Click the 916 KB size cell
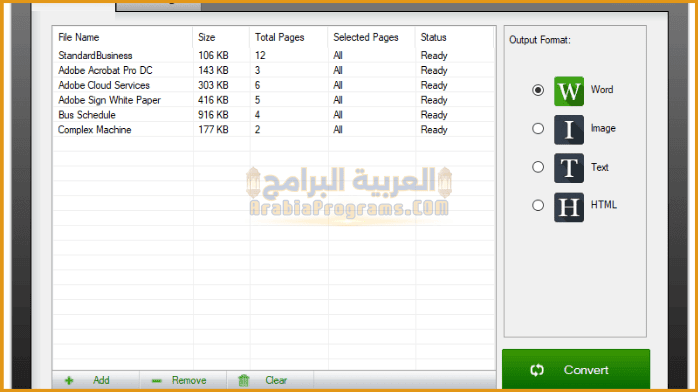698x392 pixels. click(x=213, y=115)
